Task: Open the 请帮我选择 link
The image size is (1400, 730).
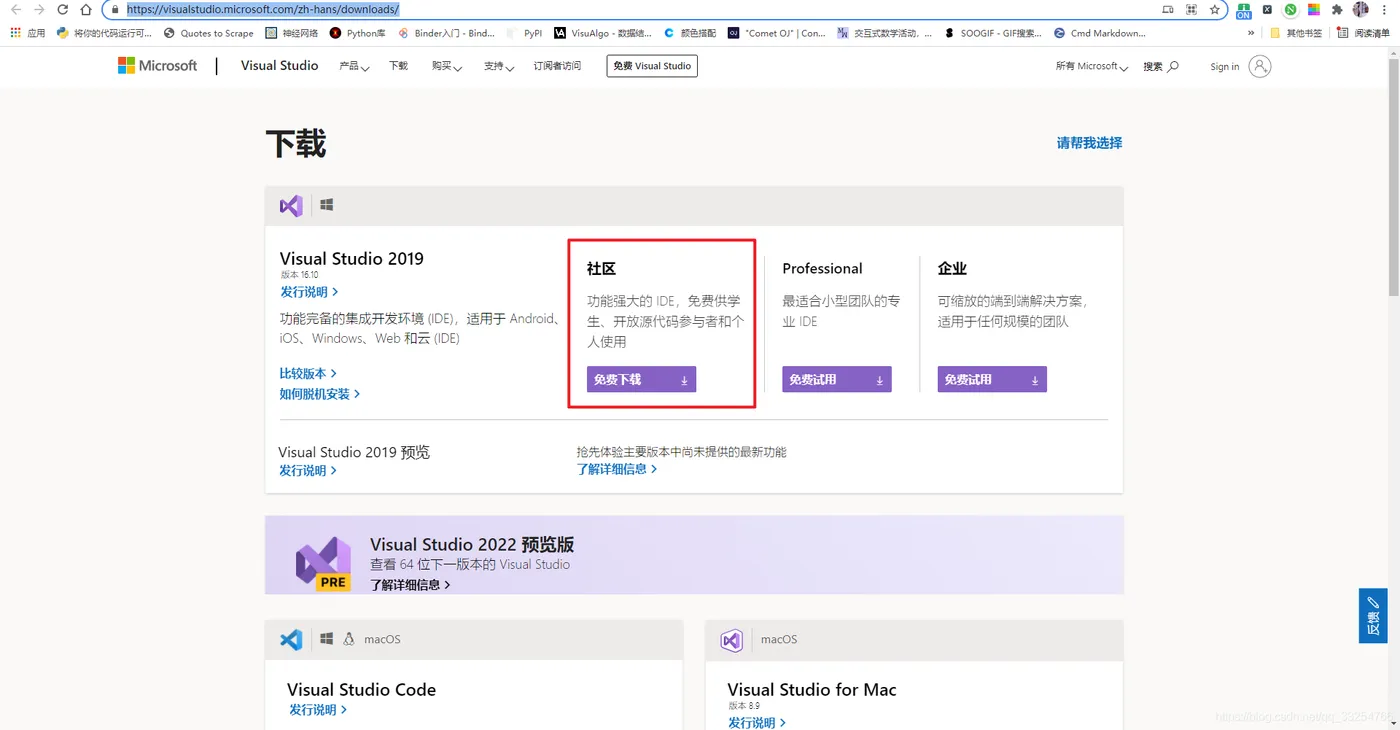Action: [x=1089, y=143]
